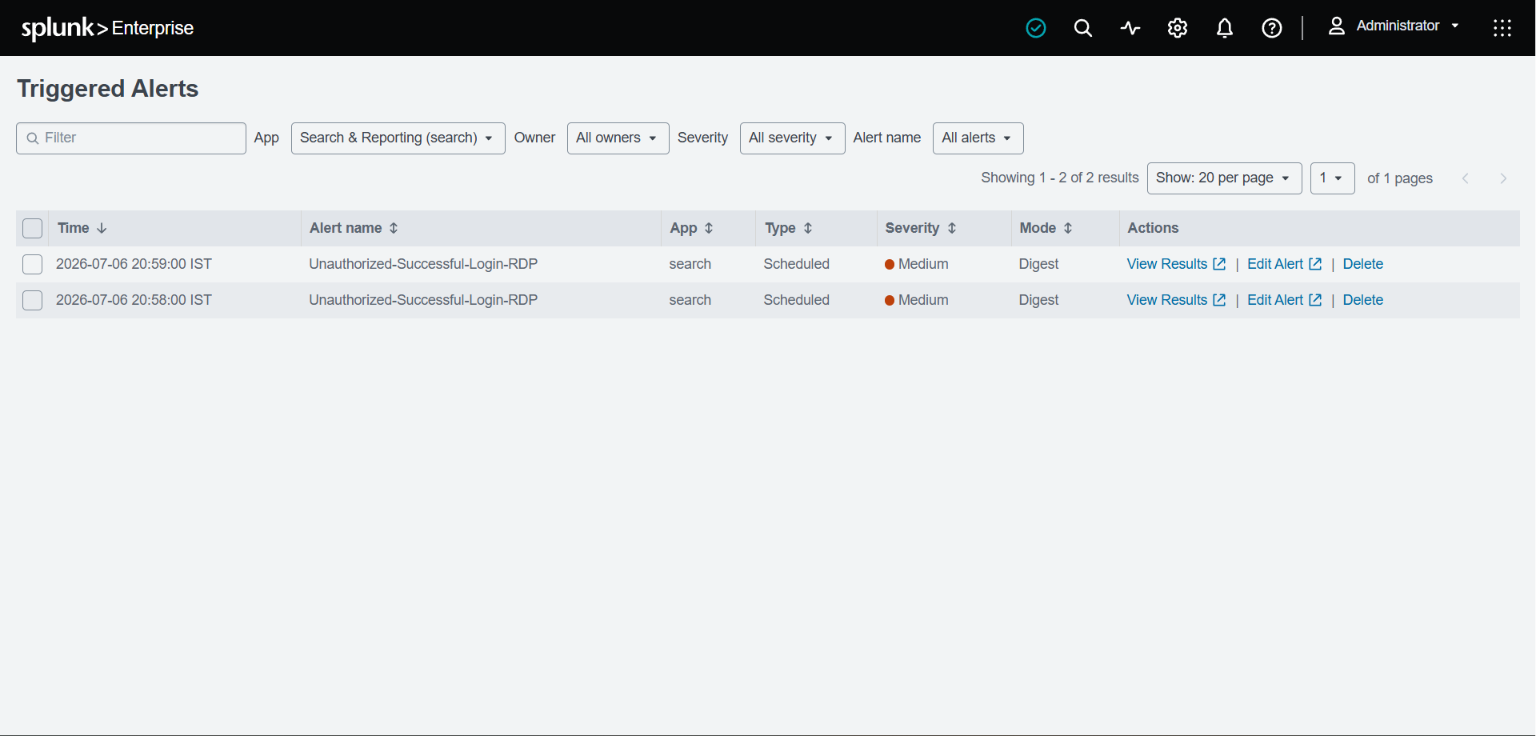The image size is (1536, 736).
Task: Click the alert name in 20:59:00 row
Action: (423, 264)
